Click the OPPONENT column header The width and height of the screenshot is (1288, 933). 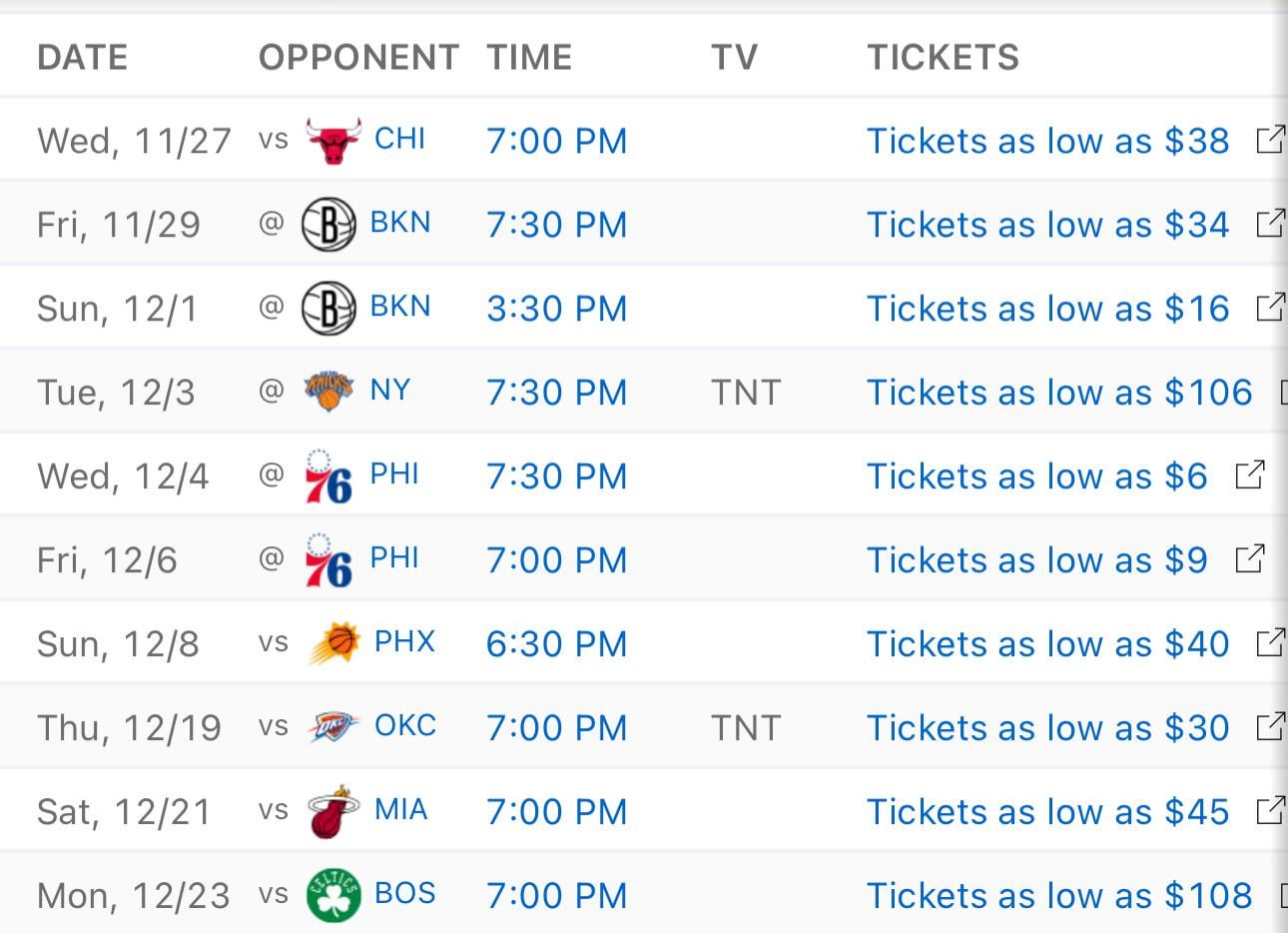359,57
